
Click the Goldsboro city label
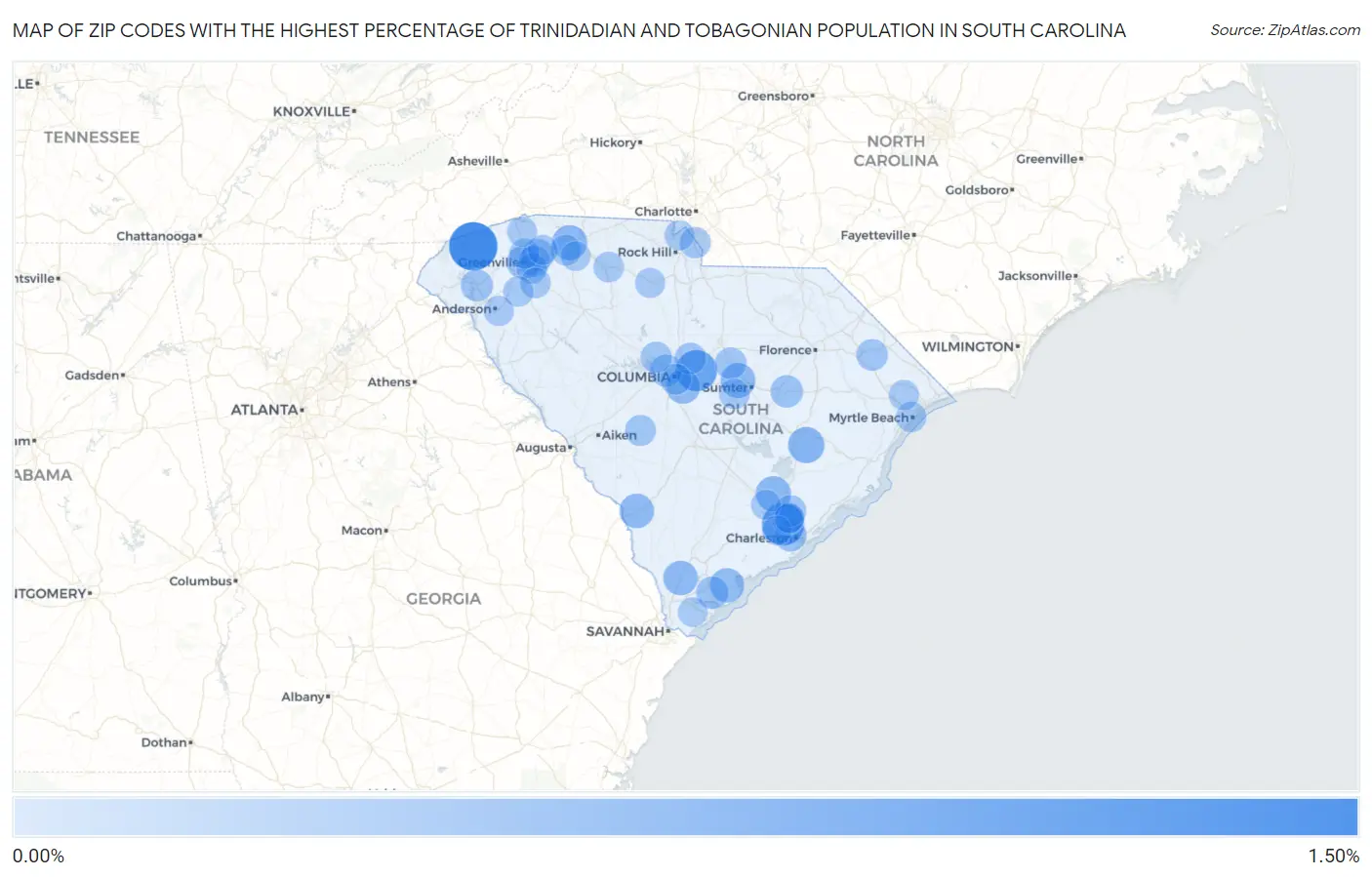click(x=977, y=190)
